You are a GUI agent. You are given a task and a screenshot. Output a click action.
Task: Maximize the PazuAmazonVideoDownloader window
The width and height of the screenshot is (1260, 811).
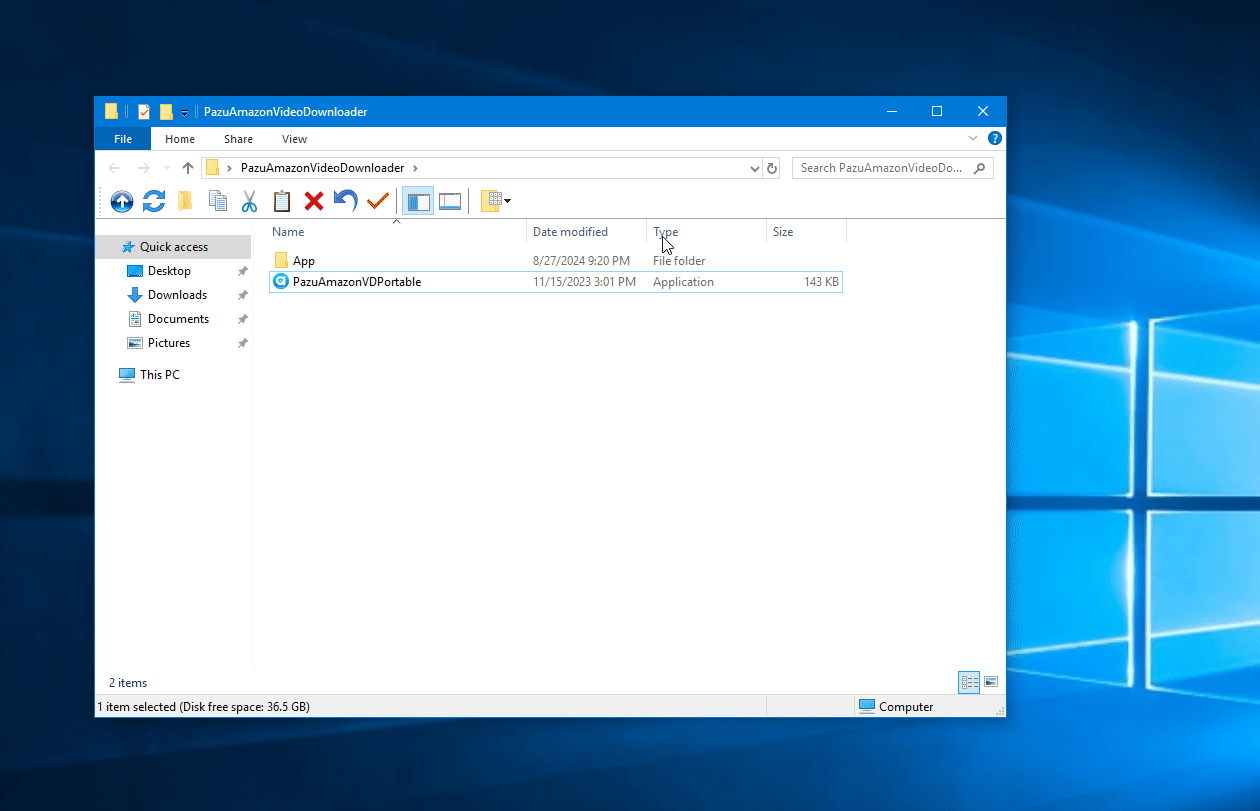coord(937,111)
